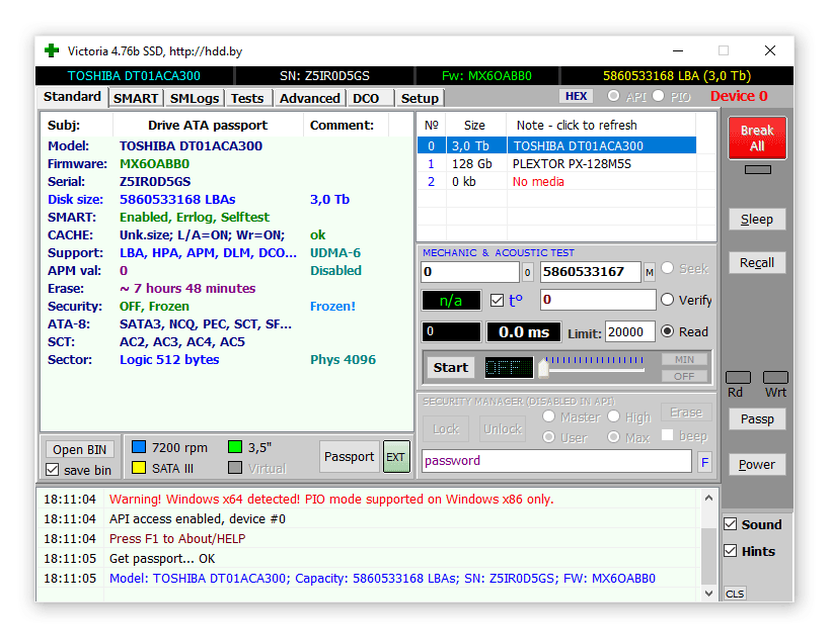Click the red Break All button
The height and width of the screenshot is (643, 831).
pos(756,138)
